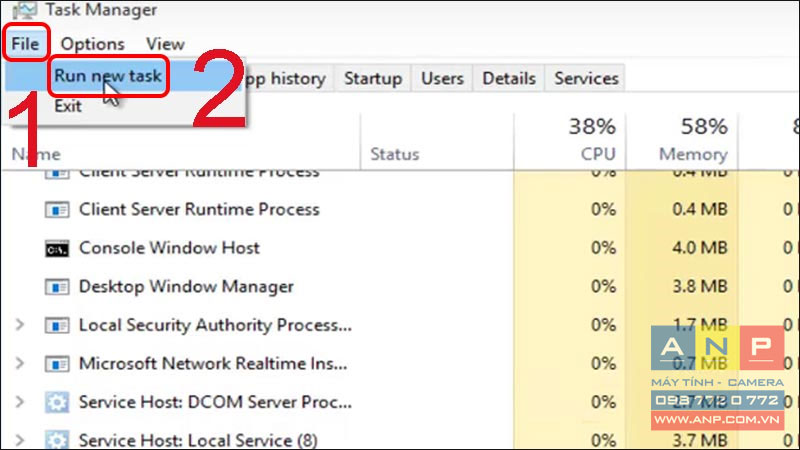Expand the Local Security Authority Process row
The width and height of the screenshot is (800, 450).
[19, 324]
